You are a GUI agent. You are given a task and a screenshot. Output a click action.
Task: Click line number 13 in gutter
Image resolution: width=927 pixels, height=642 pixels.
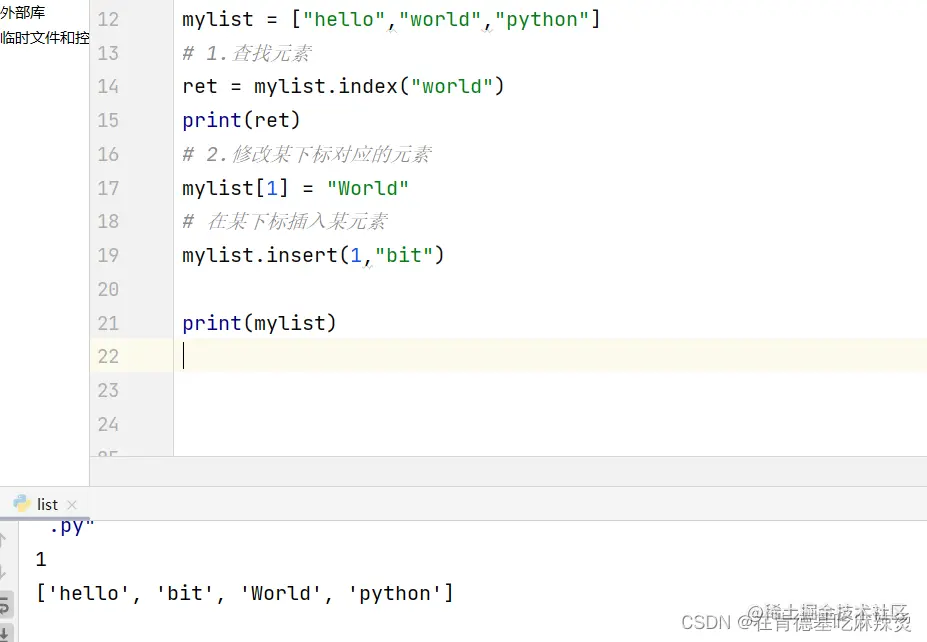[108, 53]
